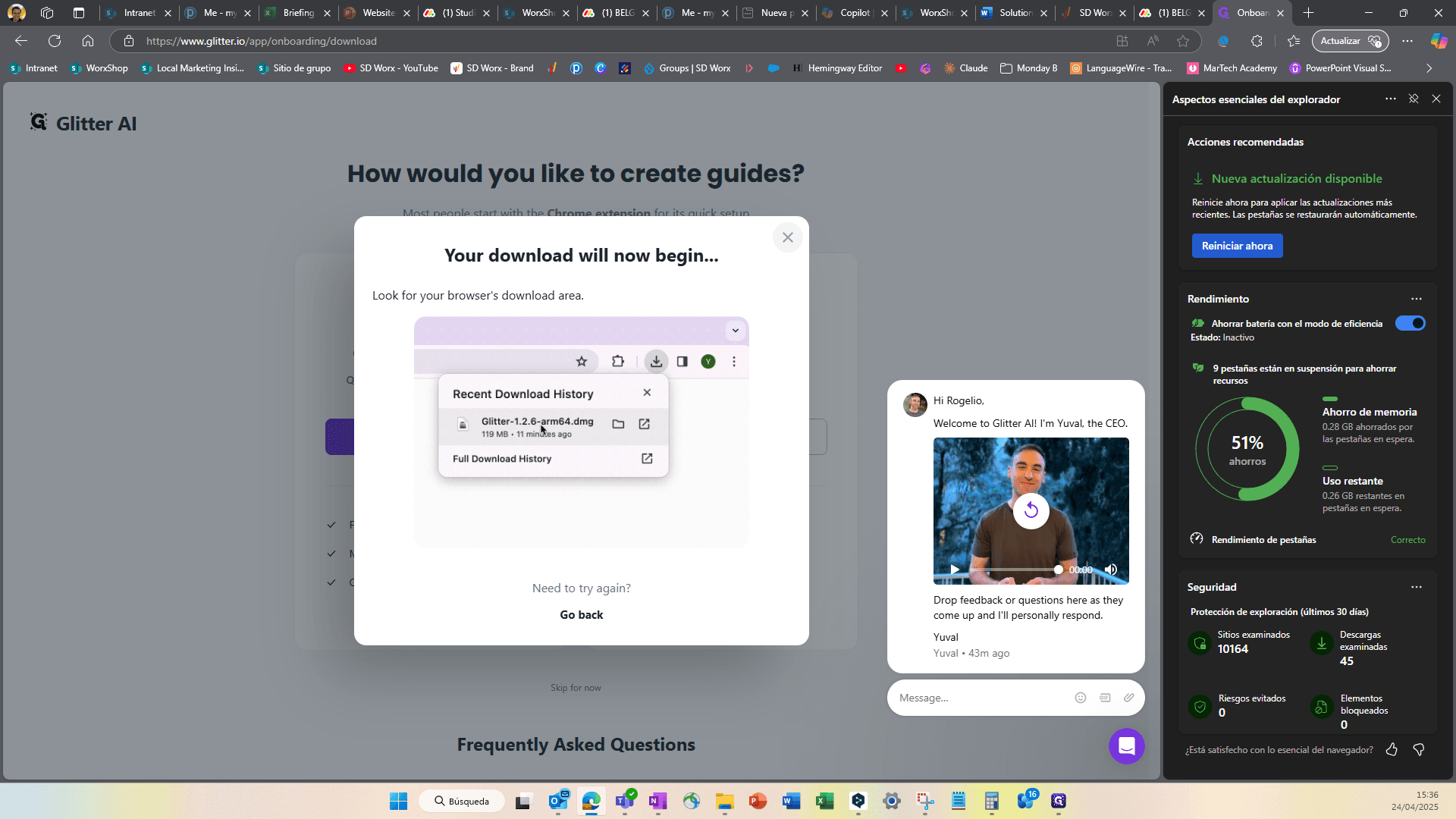Click the chat Message input field
The height and width of the screenshot is (819, 1456).
(982, 698)
